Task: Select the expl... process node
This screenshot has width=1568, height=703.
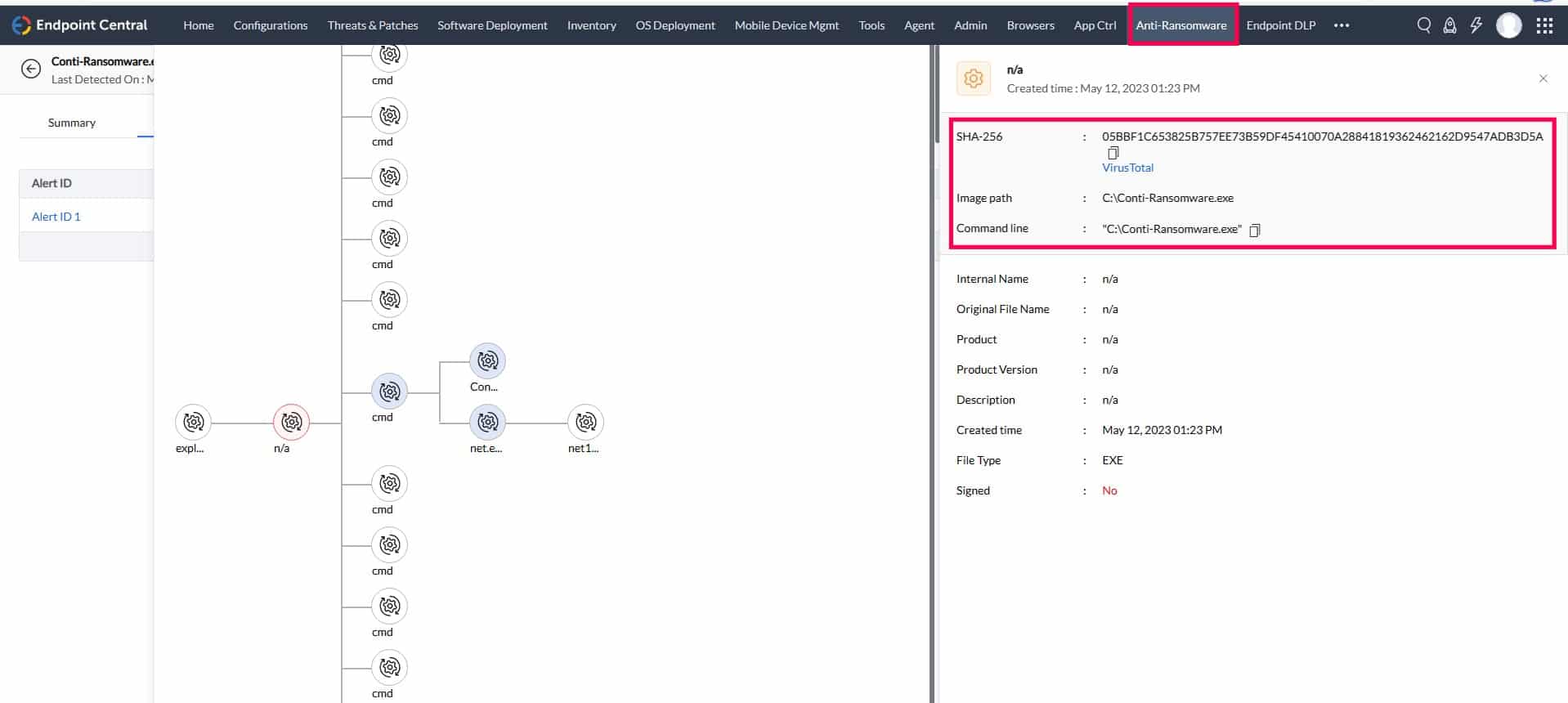Action: click(x=193, y=422)
